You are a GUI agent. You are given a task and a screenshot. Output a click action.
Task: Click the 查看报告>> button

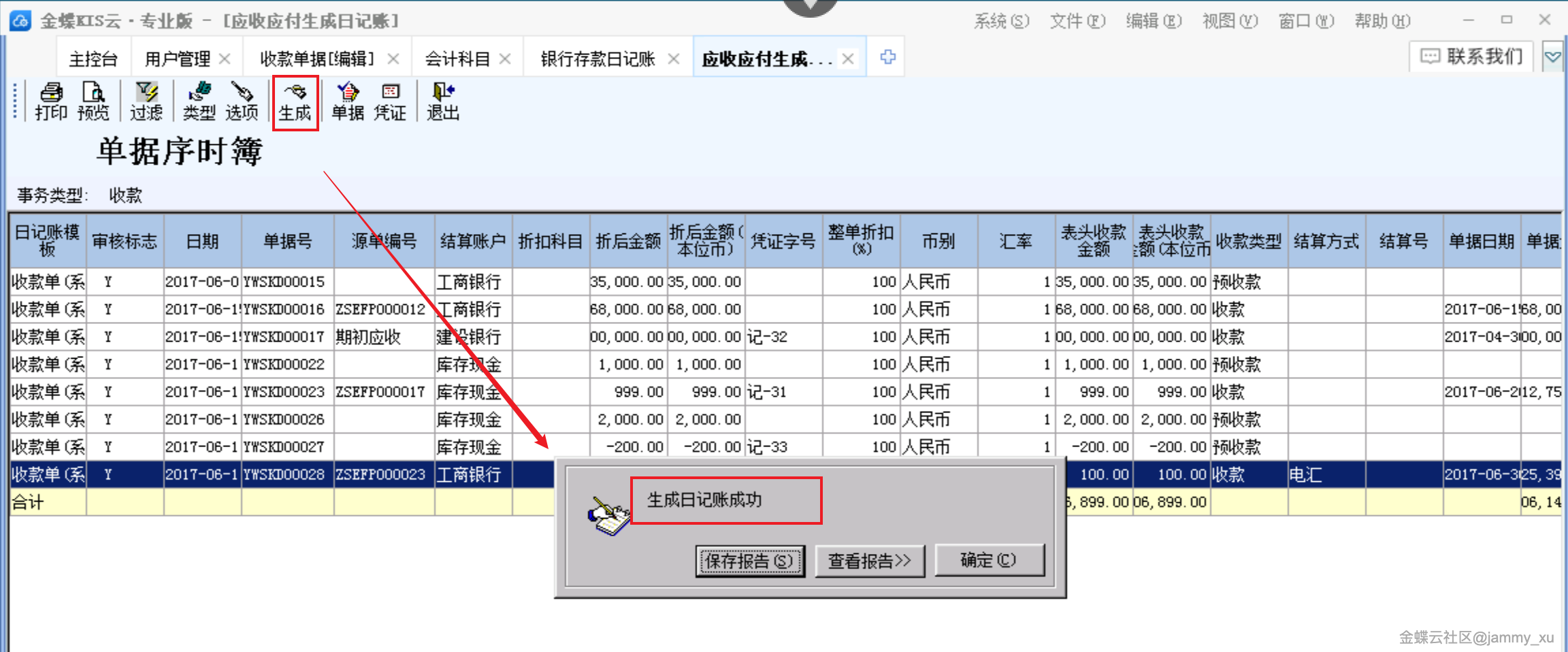point(869,561)
